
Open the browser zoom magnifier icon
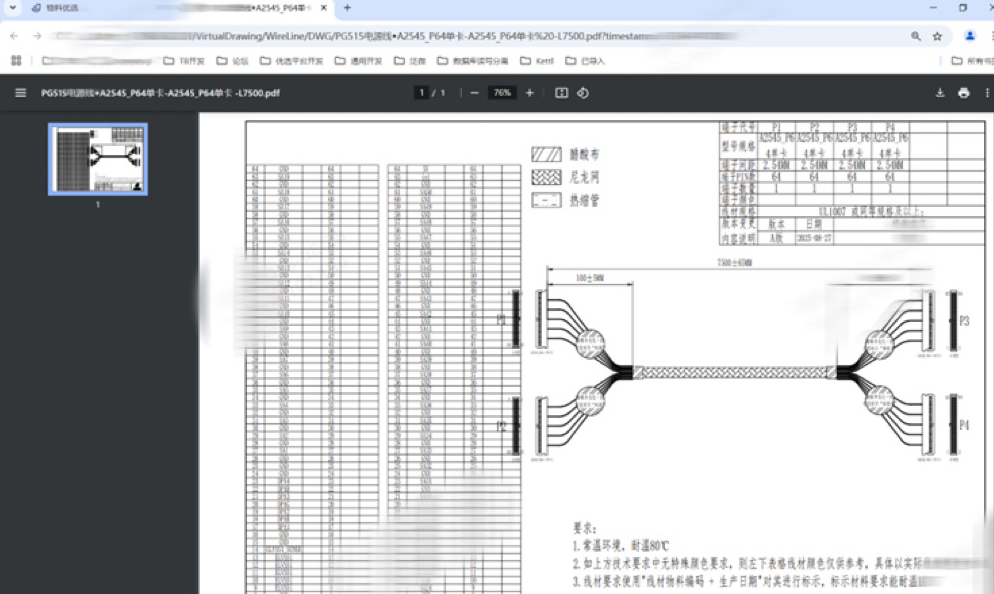pyautogui.click(x=916, y=36)
